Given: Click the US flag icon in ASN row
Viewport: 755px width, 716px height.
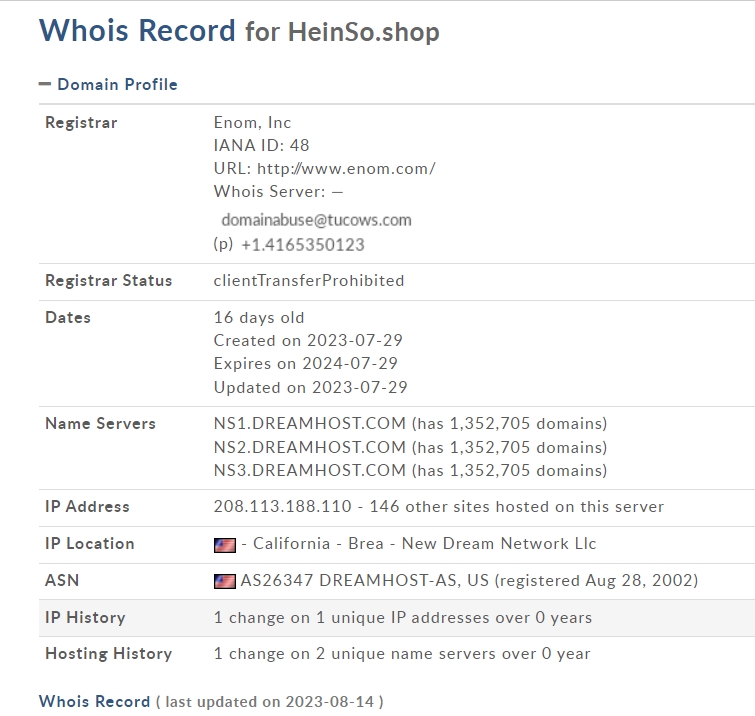Looking at the screenshot, I should (x=225, y=581).
